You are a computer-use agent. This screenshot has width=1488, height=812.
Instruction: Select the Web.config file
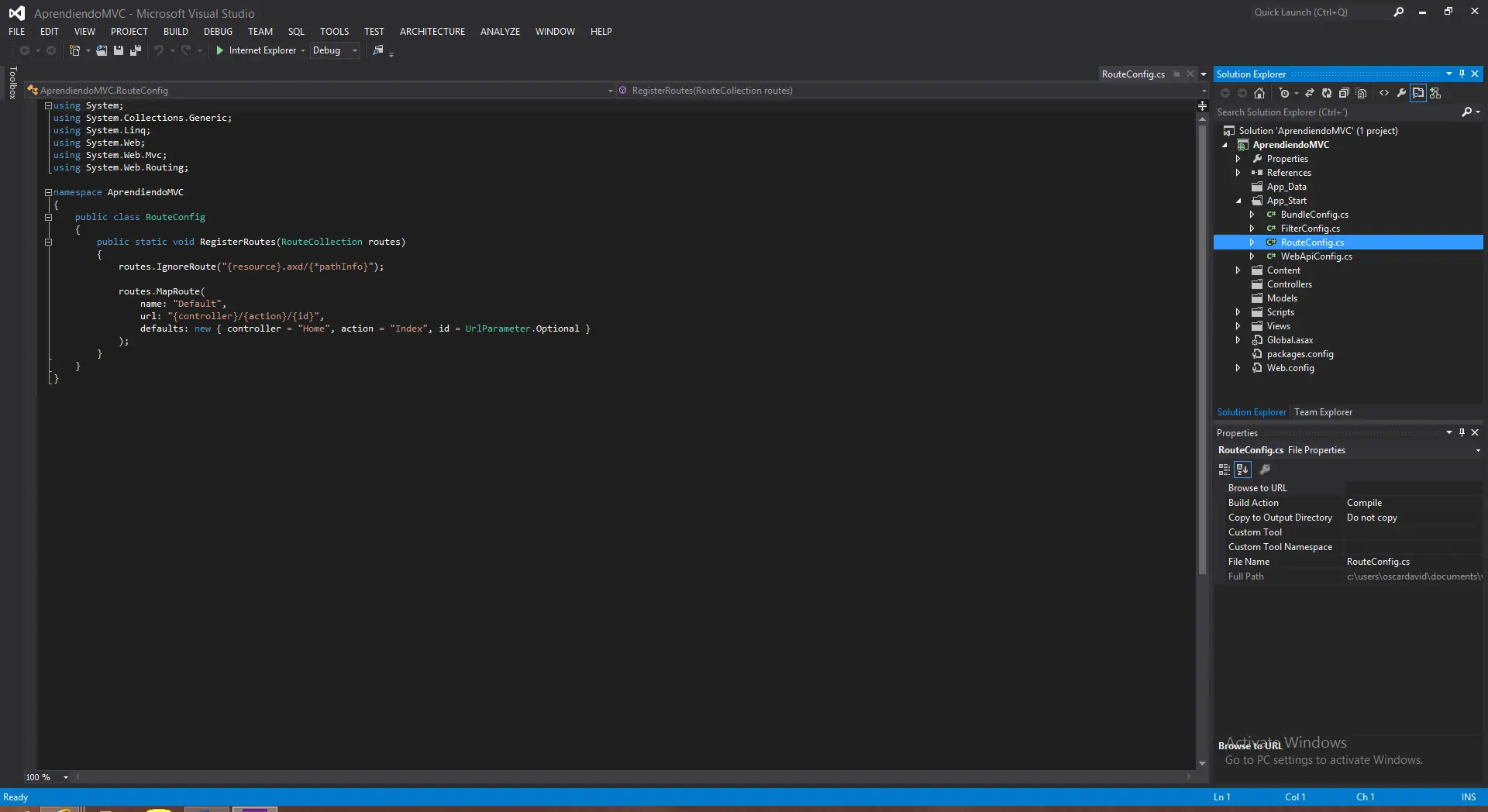tap(1290, 368)
